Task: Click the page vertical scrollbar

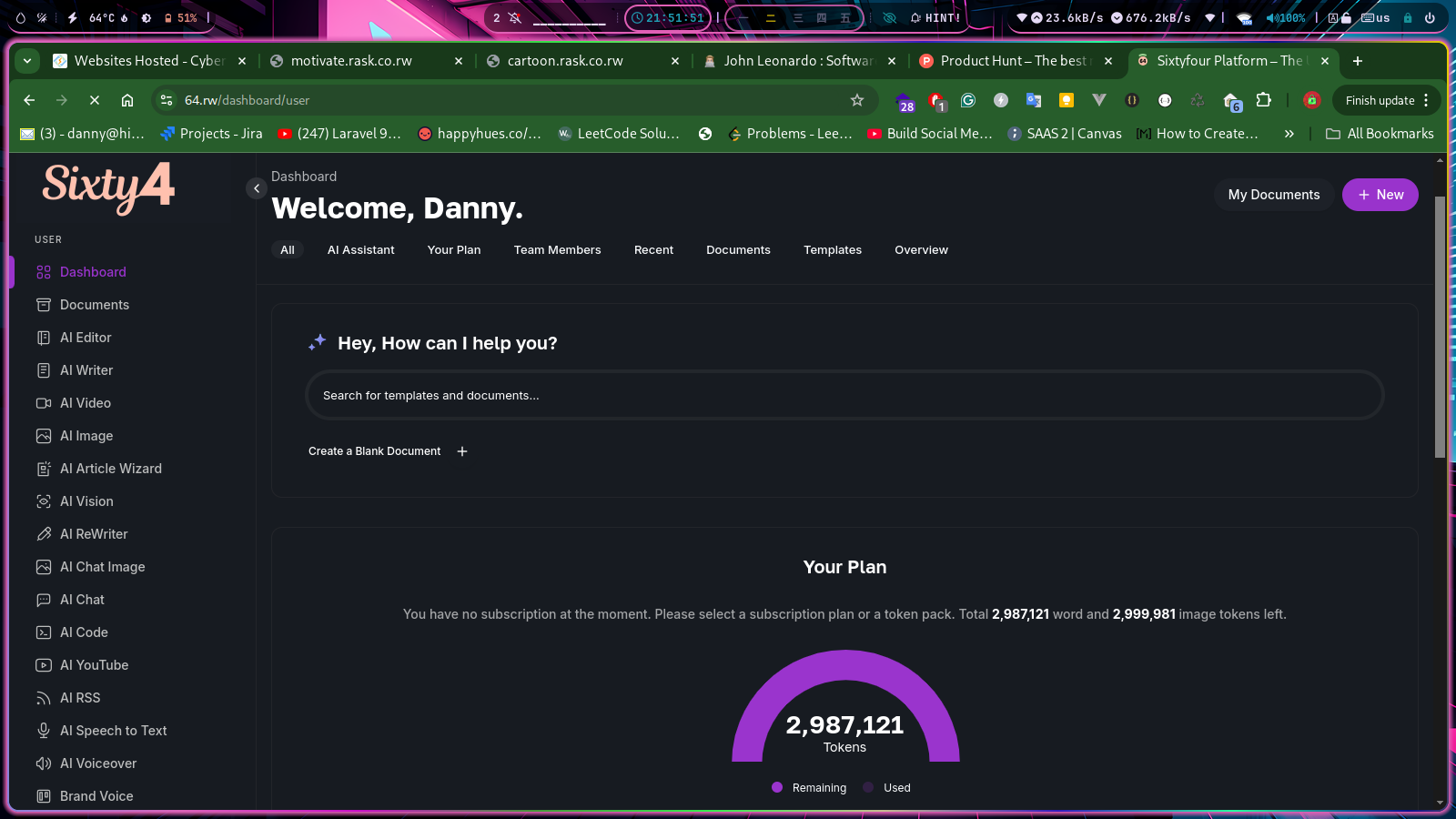Action: [1440, 328]
